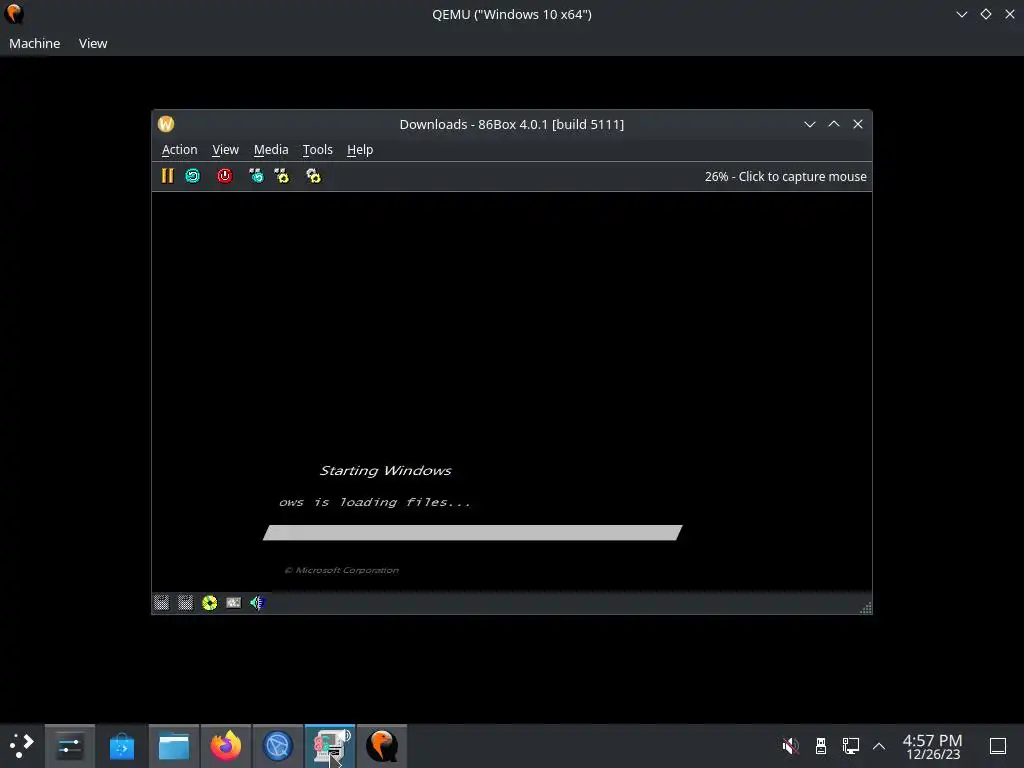Click the hard reset icon in 86Box

193,176
